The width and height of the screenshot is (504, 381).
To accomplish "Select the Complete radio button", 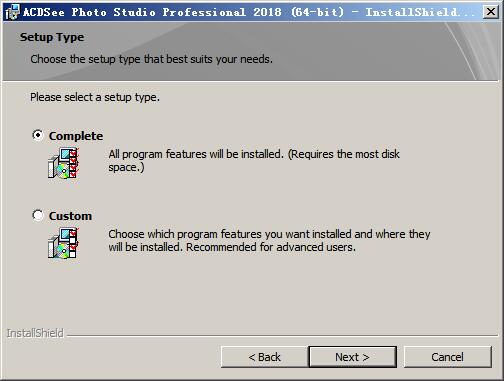I will coord(38,135).
